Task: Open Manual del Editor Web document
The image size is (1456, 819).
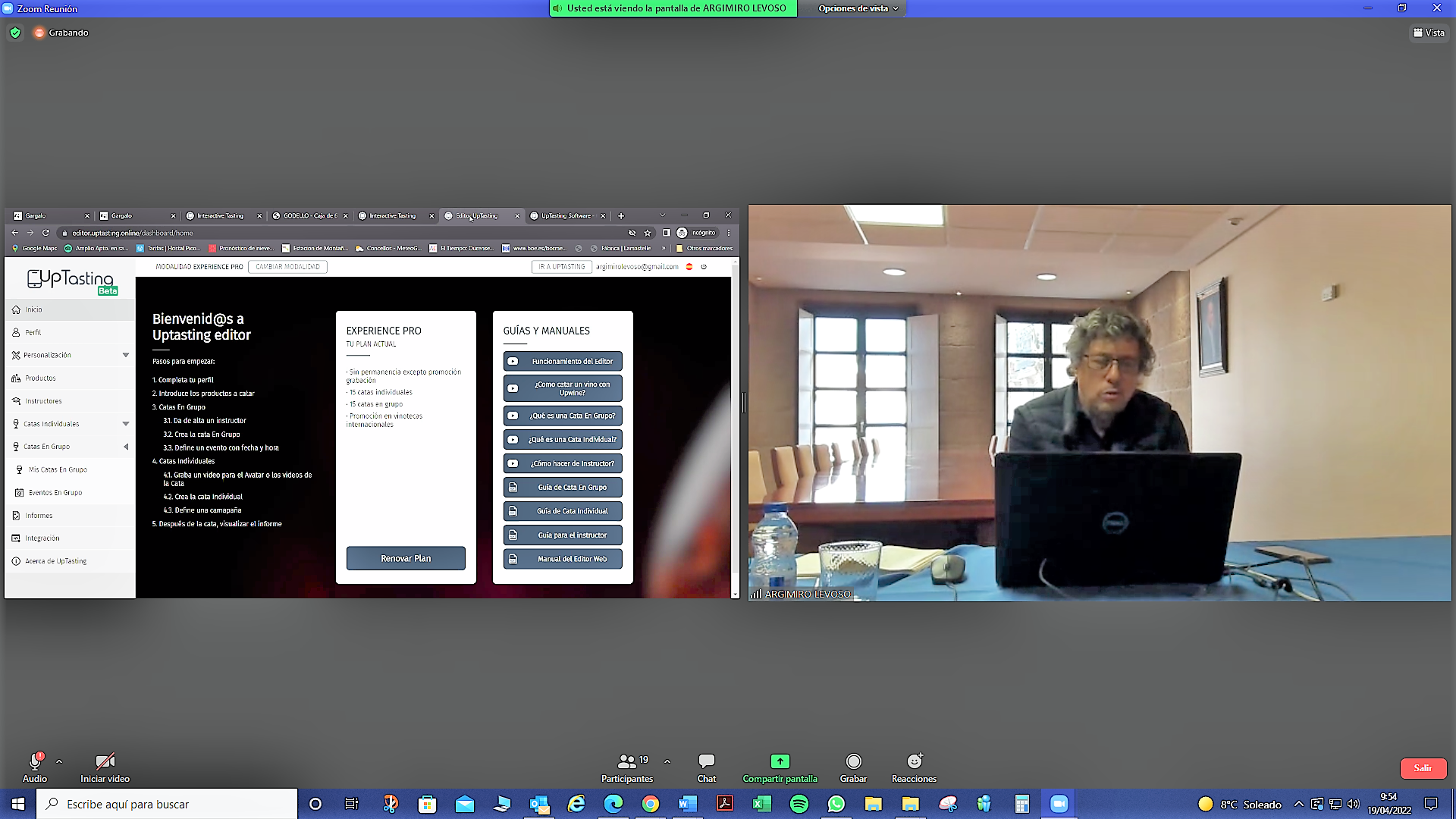Action: (563, 559)
